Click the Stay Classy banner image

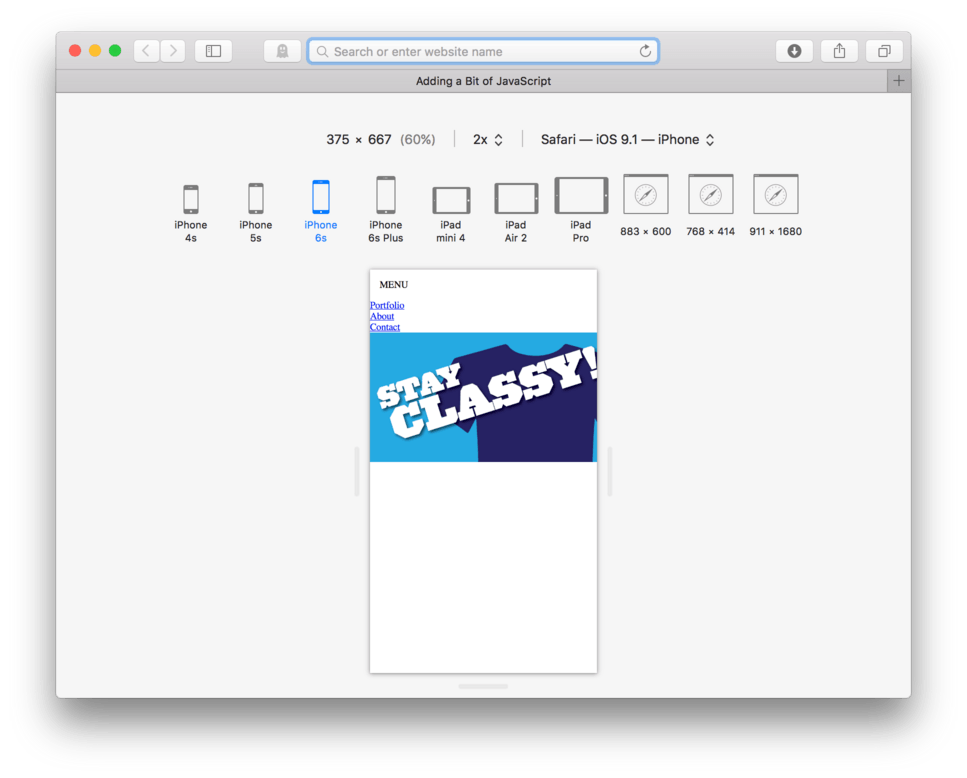[x=484, y=397]
